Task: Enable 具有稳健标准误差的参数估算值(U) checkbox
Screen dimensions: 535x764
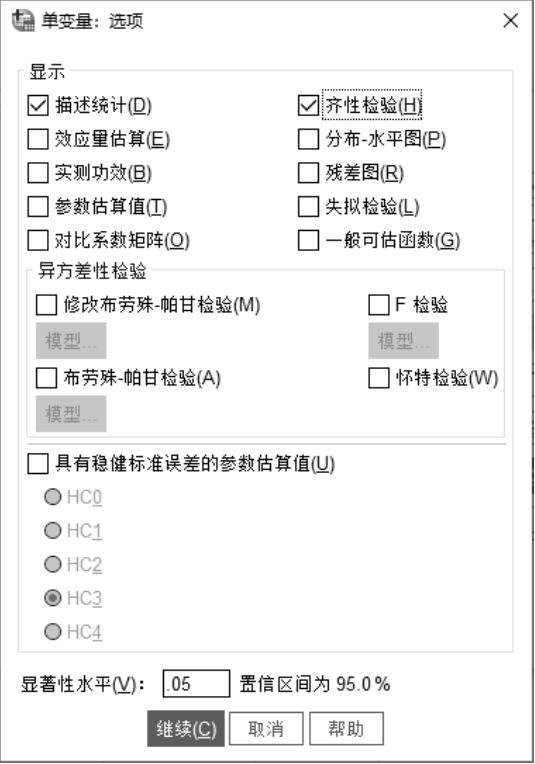Action: pyautogui.click(x=38, y=463)
